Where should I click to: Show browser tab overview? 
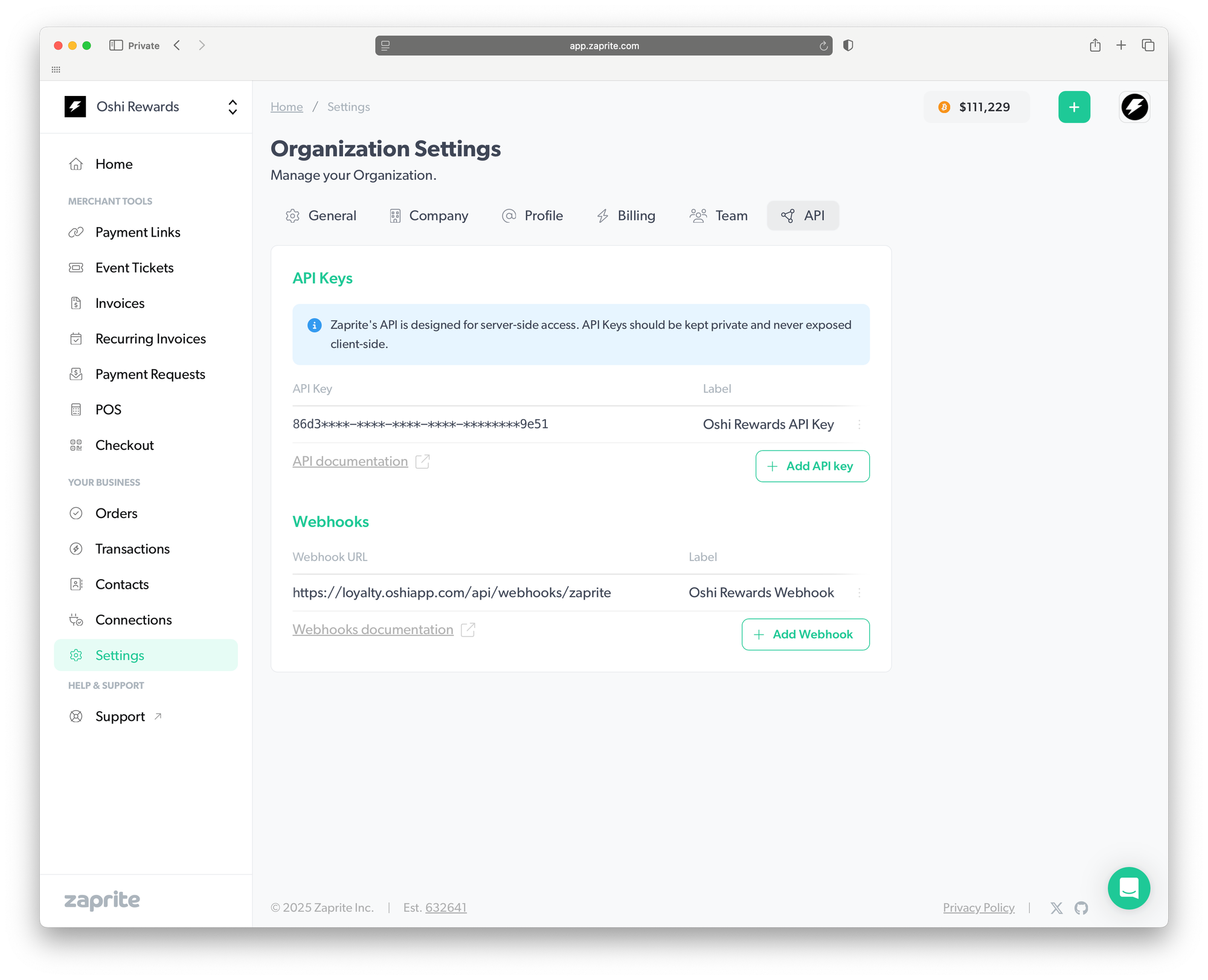[x=1148, y=45]
